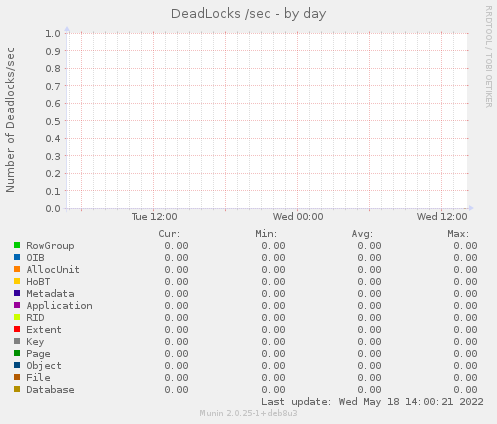Click RowGroup Cur value 0.00
Screen dimensions: 497x424
(x=176, y=246)
